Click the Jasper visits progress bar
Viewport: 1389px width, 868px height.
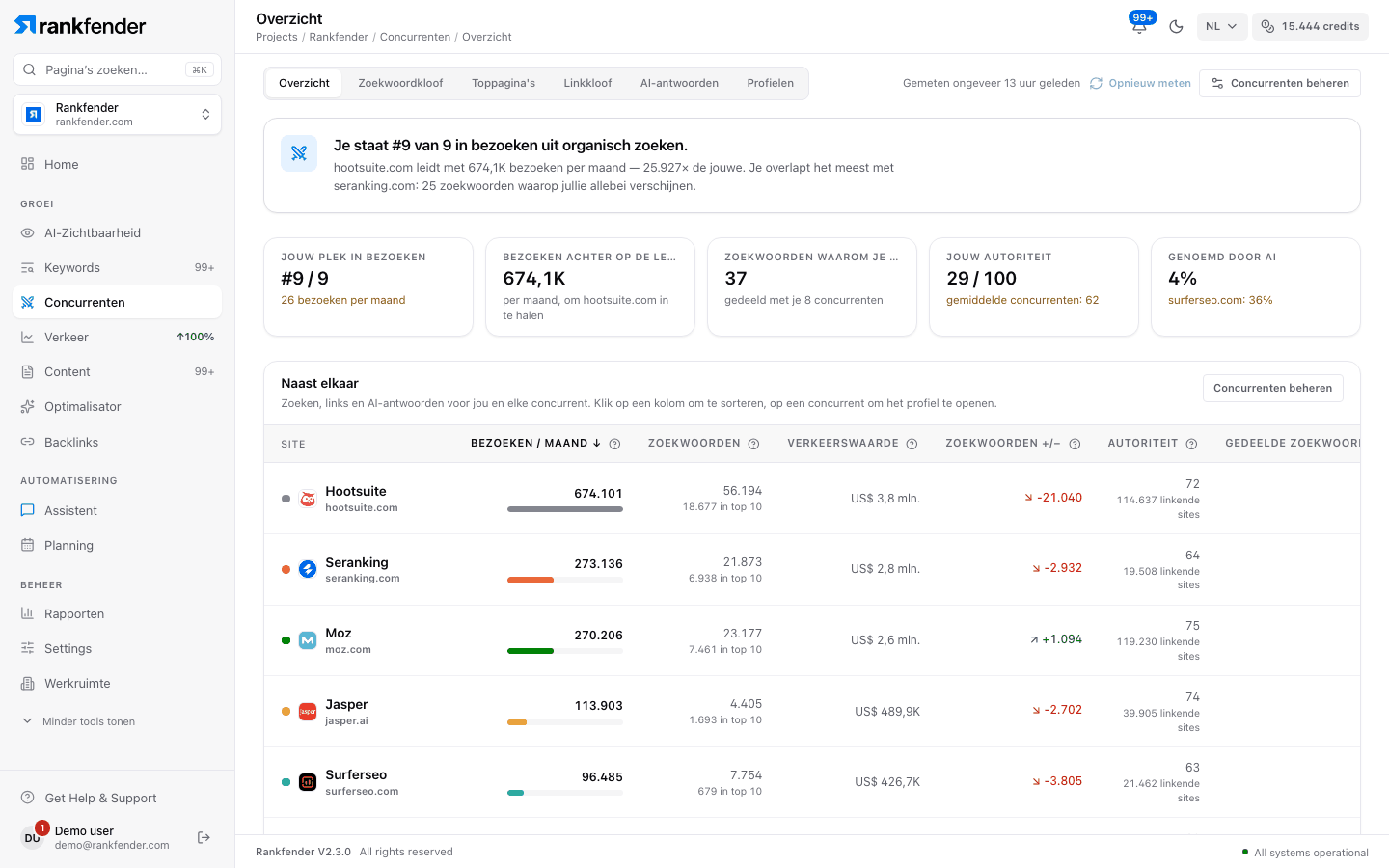tap(565, 721)
